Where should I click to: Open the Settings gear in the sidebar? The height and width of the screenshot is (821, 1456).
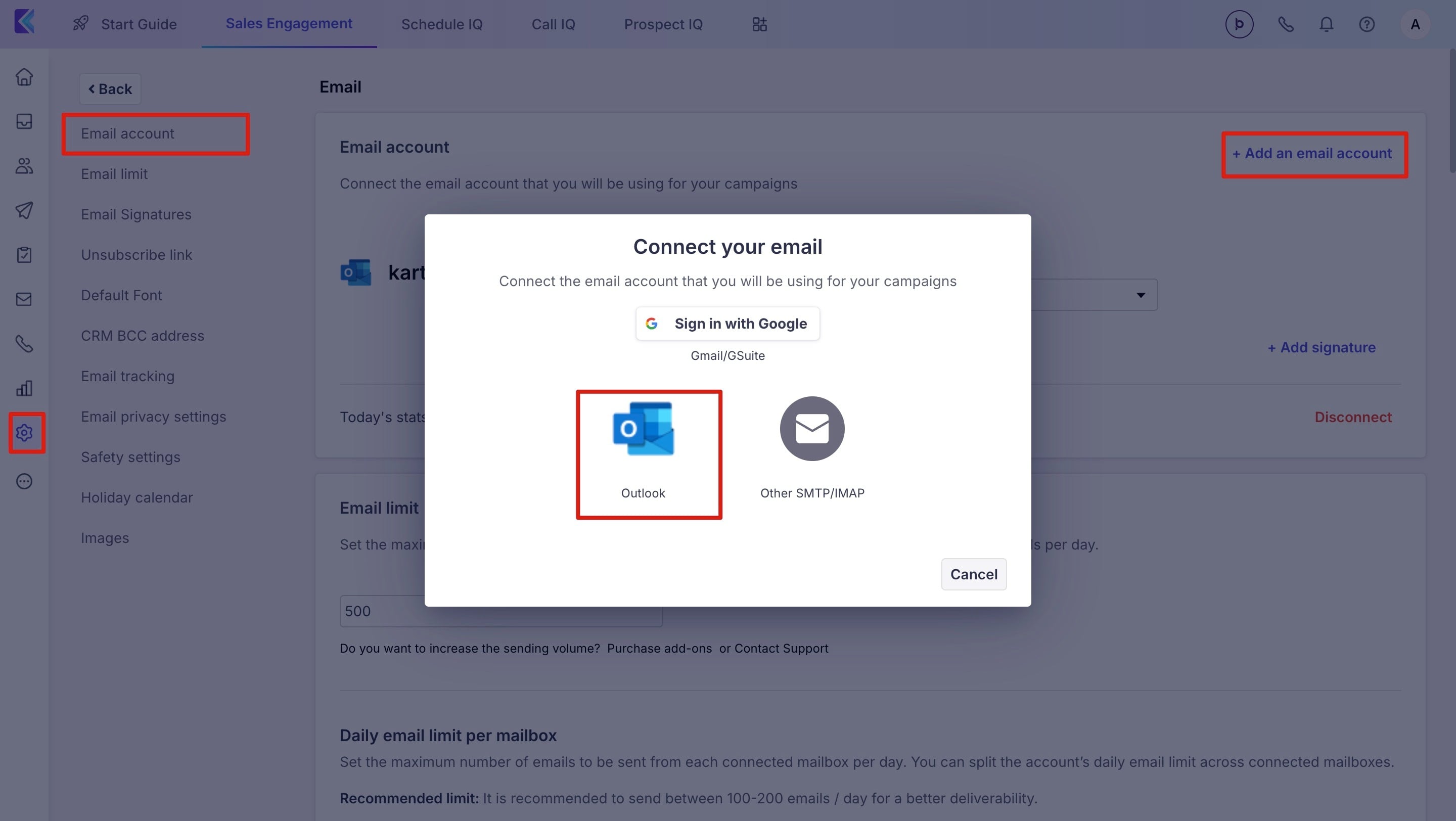click(x=24, y=433)
